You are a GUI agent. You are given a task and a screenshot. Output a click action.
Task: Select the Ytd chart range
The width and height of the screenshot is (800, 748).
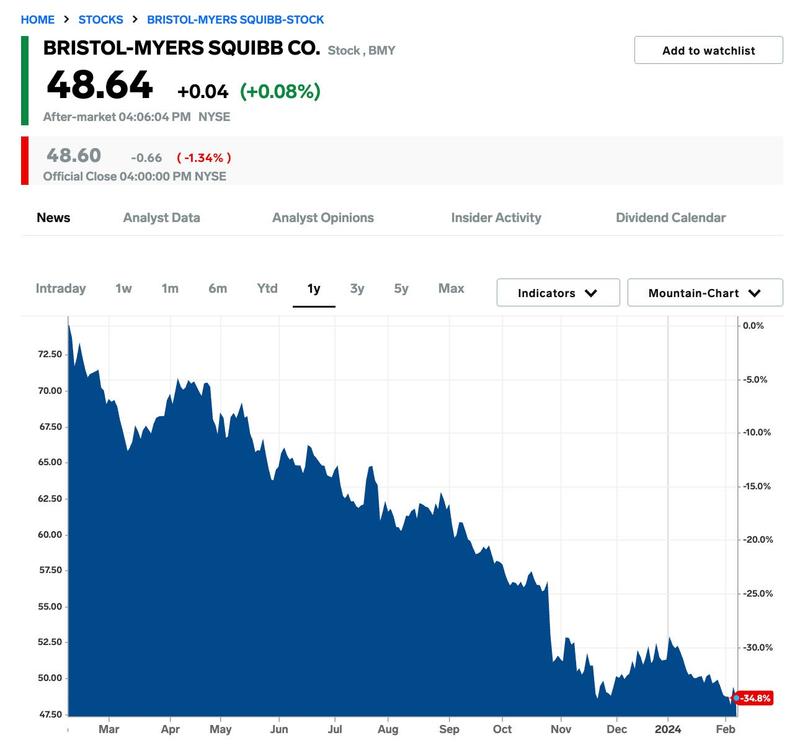tap(267, 289)
